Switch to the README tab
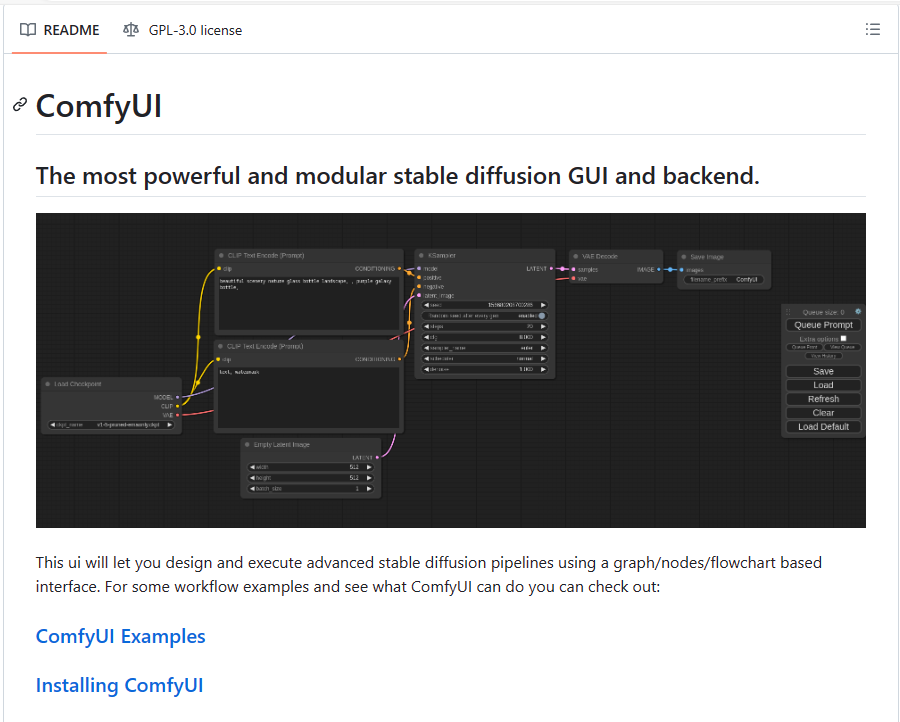This screenshot has height=722, width=900. [x=60, y=30]
